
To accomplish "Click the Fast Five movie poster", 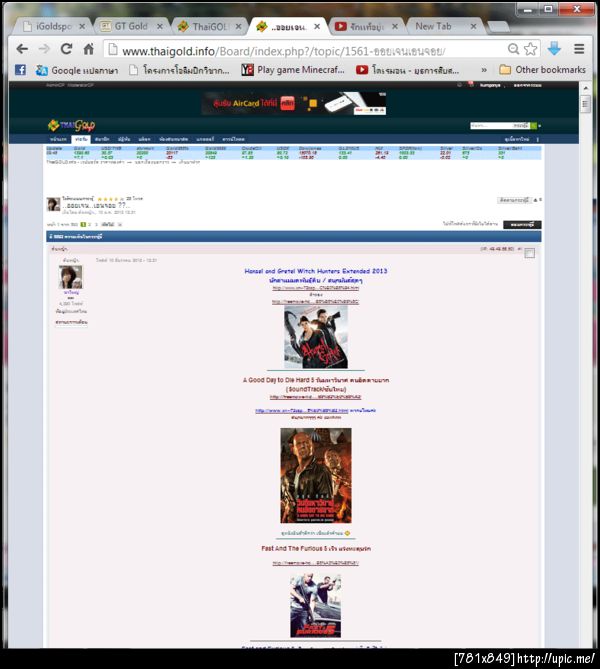I will 315,606.
